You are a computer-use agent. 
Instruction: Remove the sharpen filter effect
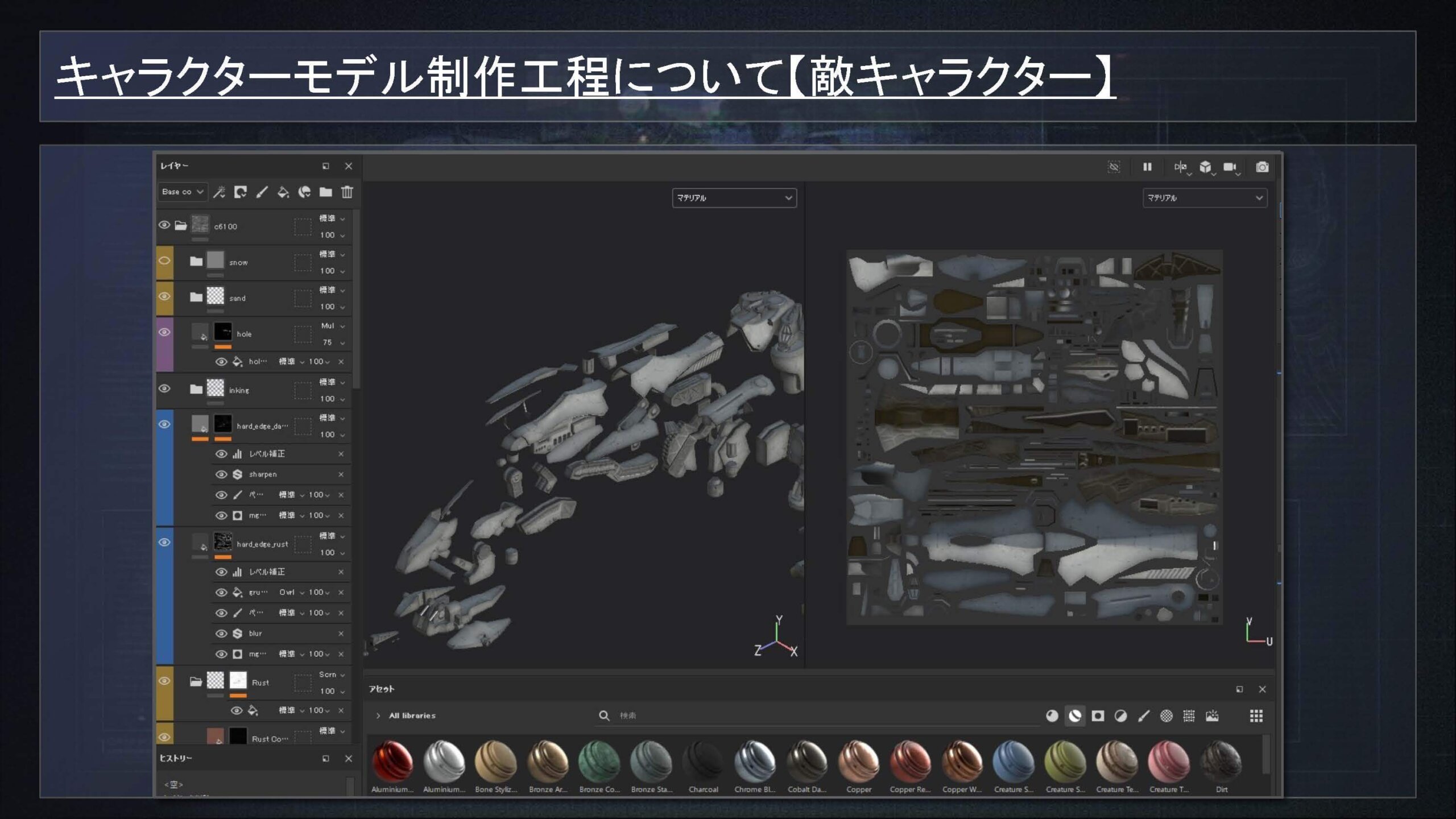(341, 474)
